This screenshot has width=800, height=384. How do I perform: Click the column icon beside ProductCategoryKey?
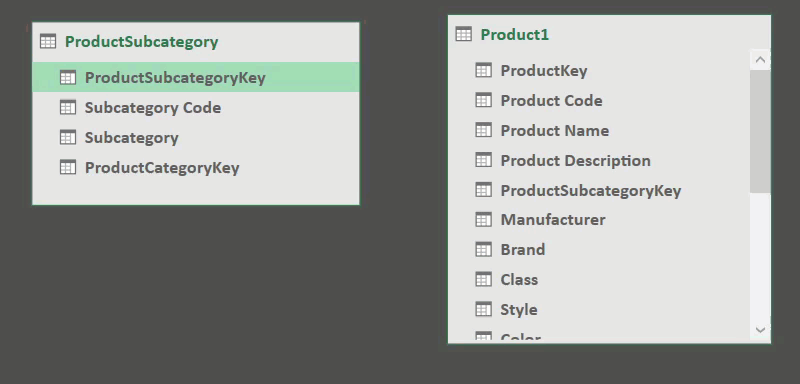pos(68,167)
